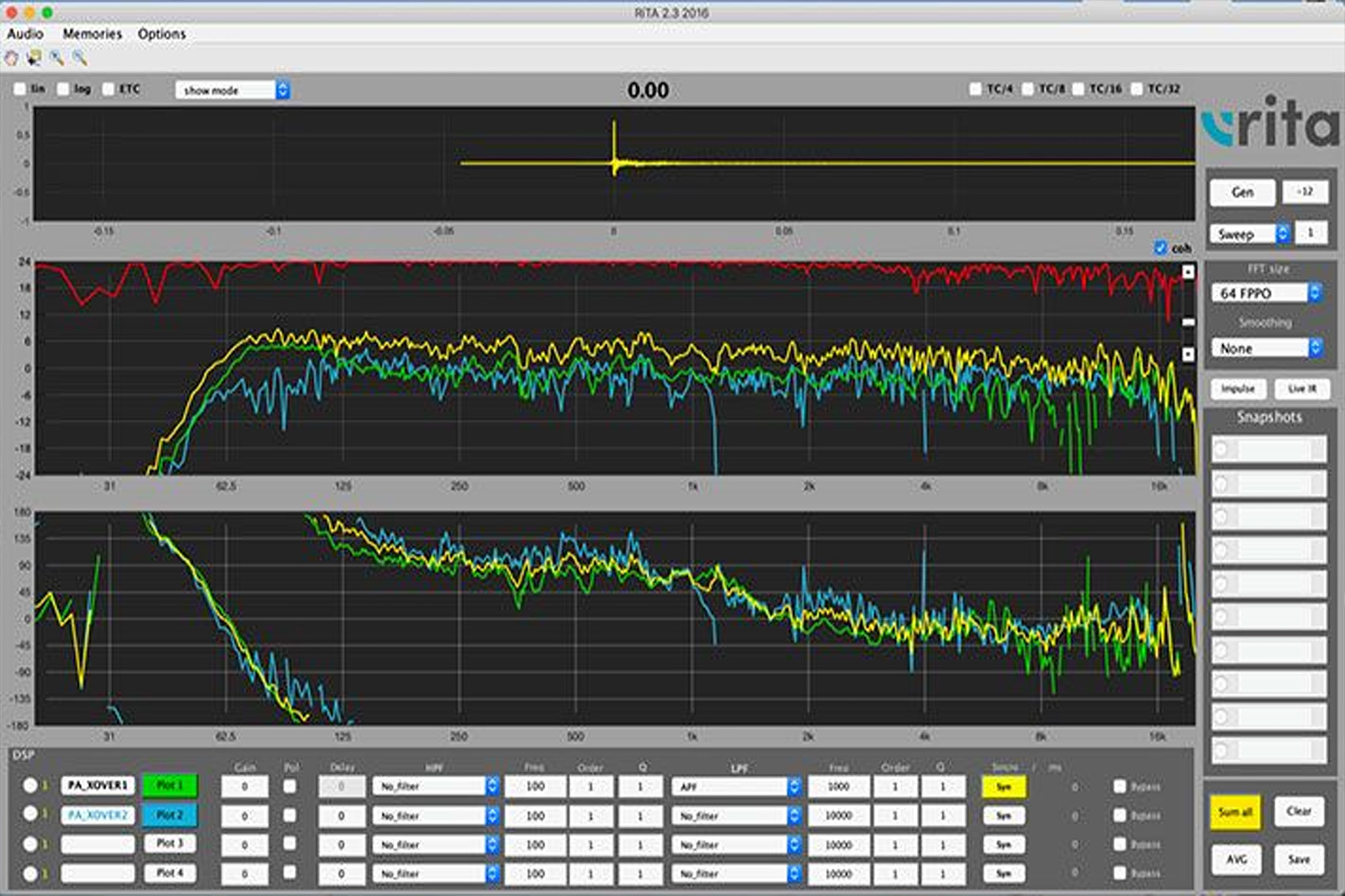This screenshot has width=1345, height=896.
Task: Click the blue Plot 2 color button
Action: pos(170,815)
